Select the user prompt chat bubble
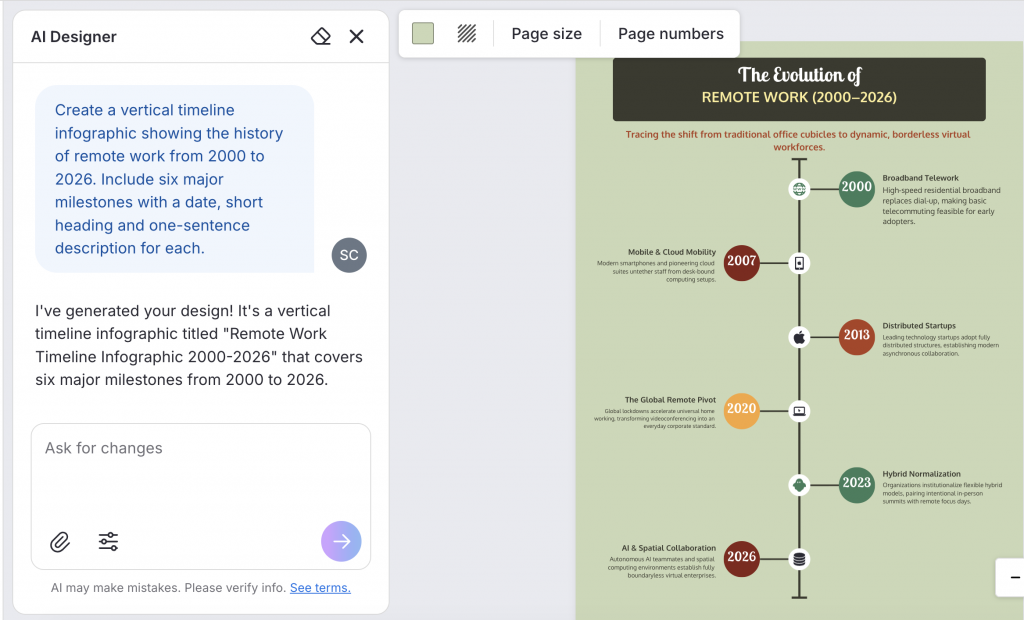 [x=174, y=179]
